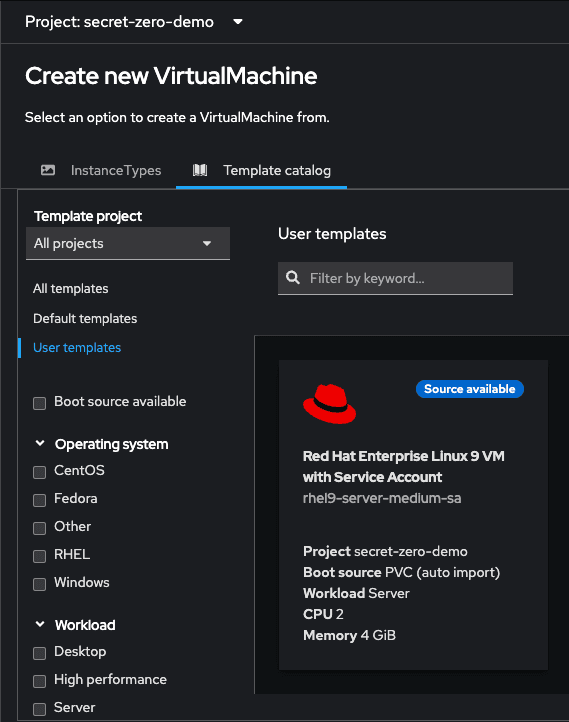Image resolution: width=569 pixels, height=722 pixels.
Task: Click the CPU 2 detail
Action: tap(323, 614)
